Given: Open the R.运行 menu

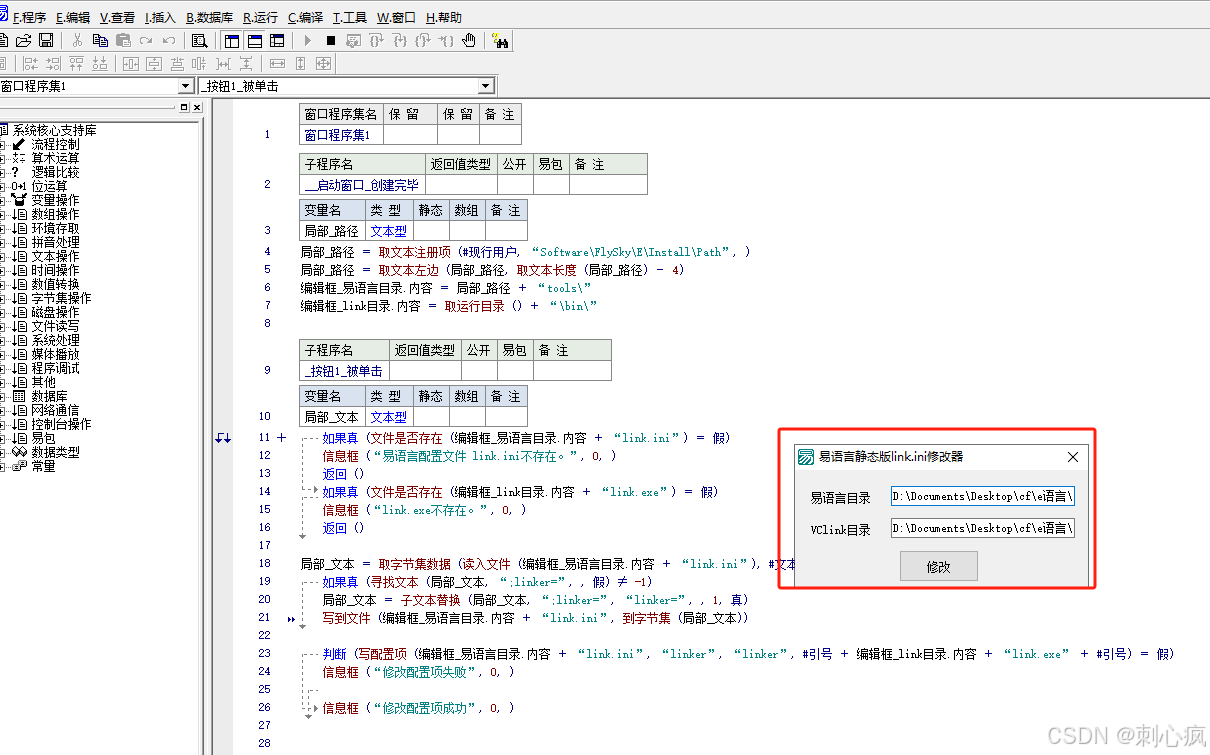Looking at the screenshot, I should [261, 17].
